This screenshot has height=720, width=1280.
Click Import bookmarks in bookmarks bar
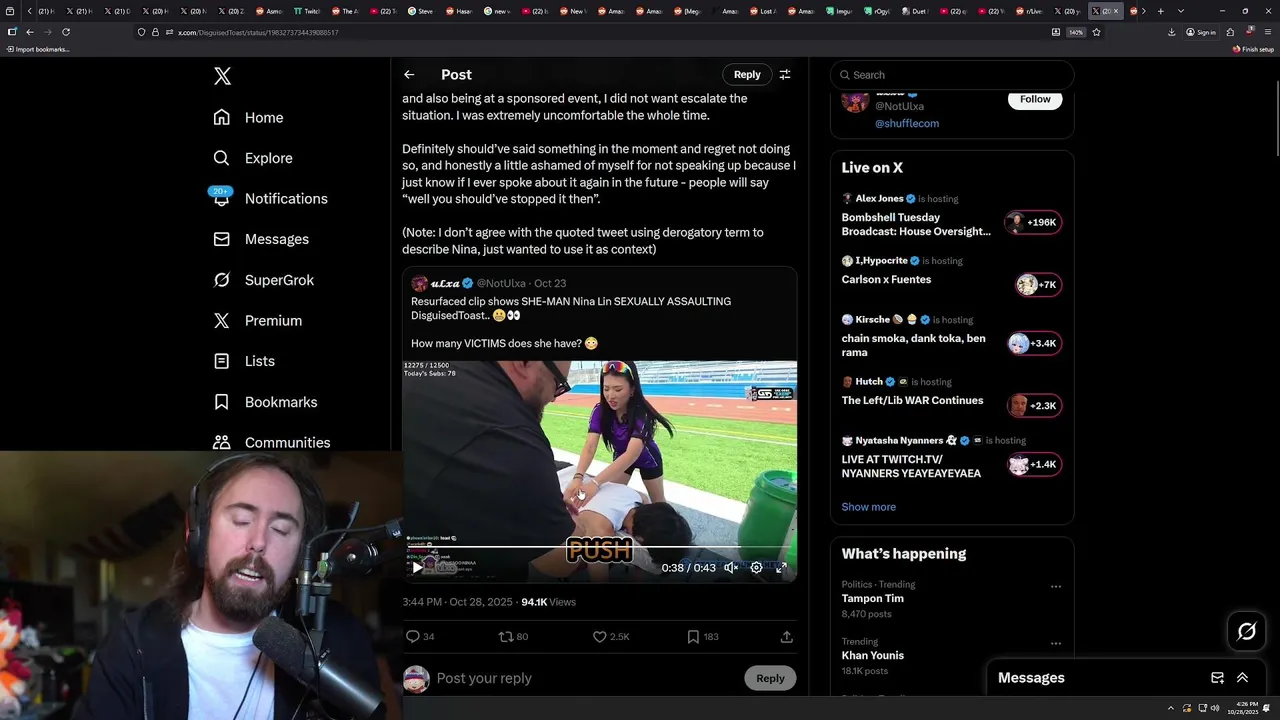38,49
